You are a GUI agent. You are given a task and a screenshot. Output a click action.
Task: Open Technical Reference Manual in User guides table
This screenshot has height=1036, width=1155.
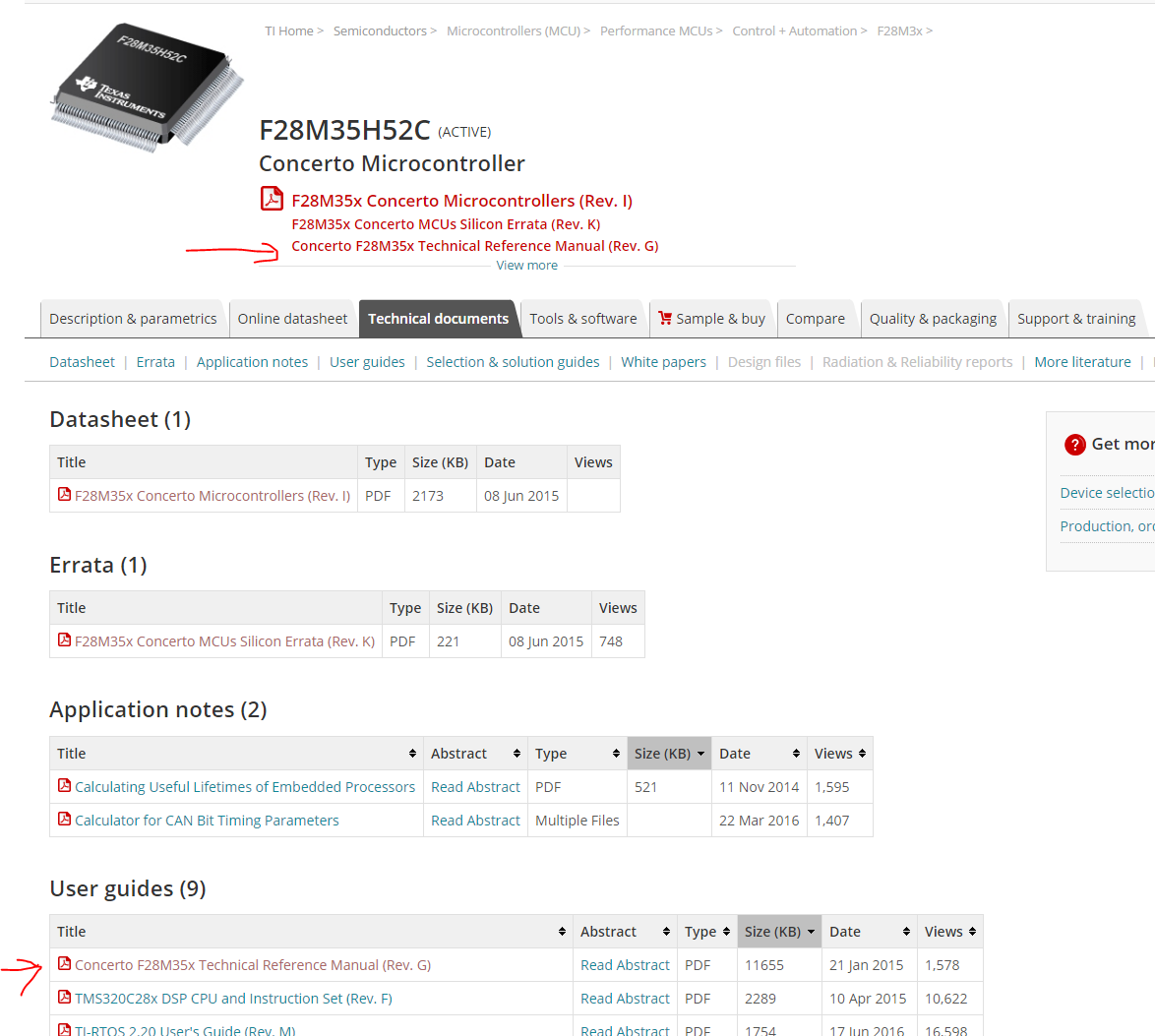tap(253, 964)
